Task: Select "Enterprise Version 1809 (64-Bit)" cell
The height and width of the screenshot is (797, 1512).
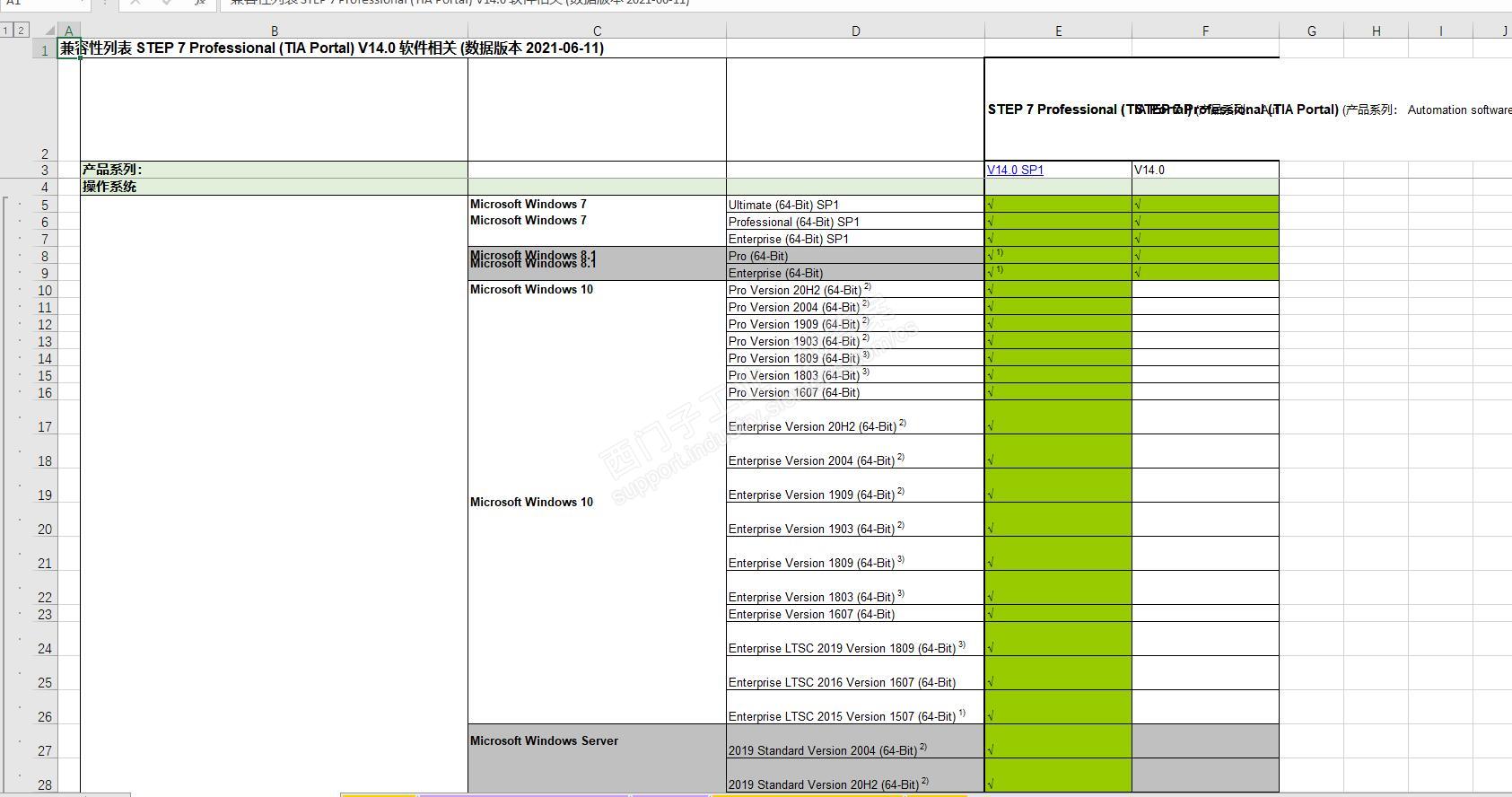Action: click(855, 554)
